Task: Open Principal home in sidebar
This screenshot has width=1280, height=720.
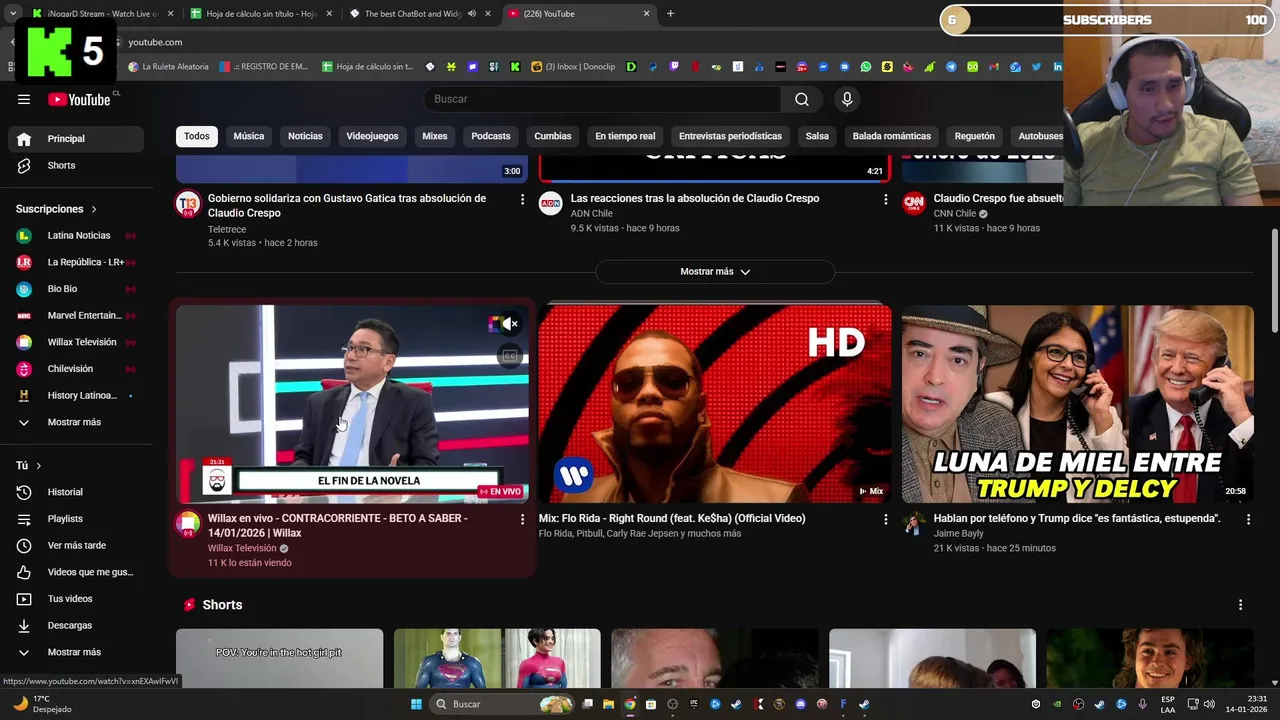Action: pyautogui.click(x=75, y=139)
